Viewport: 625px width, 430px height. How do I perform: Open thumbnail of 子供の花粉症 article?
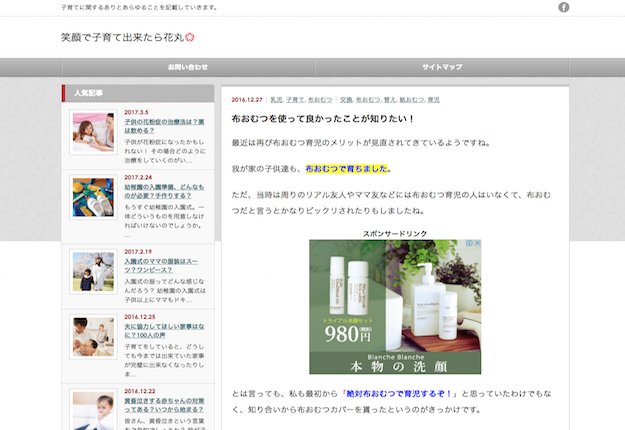93,132
